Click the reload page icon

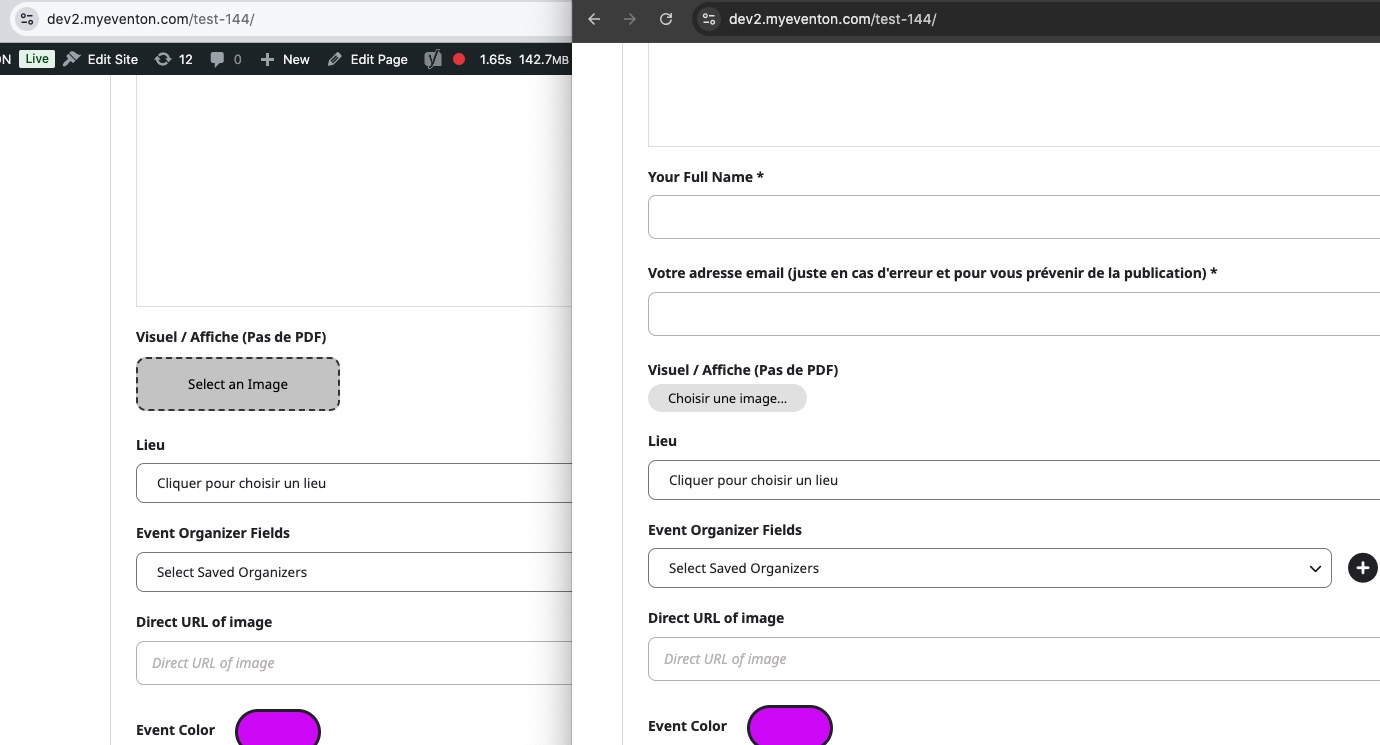click(x=666, y=19)
